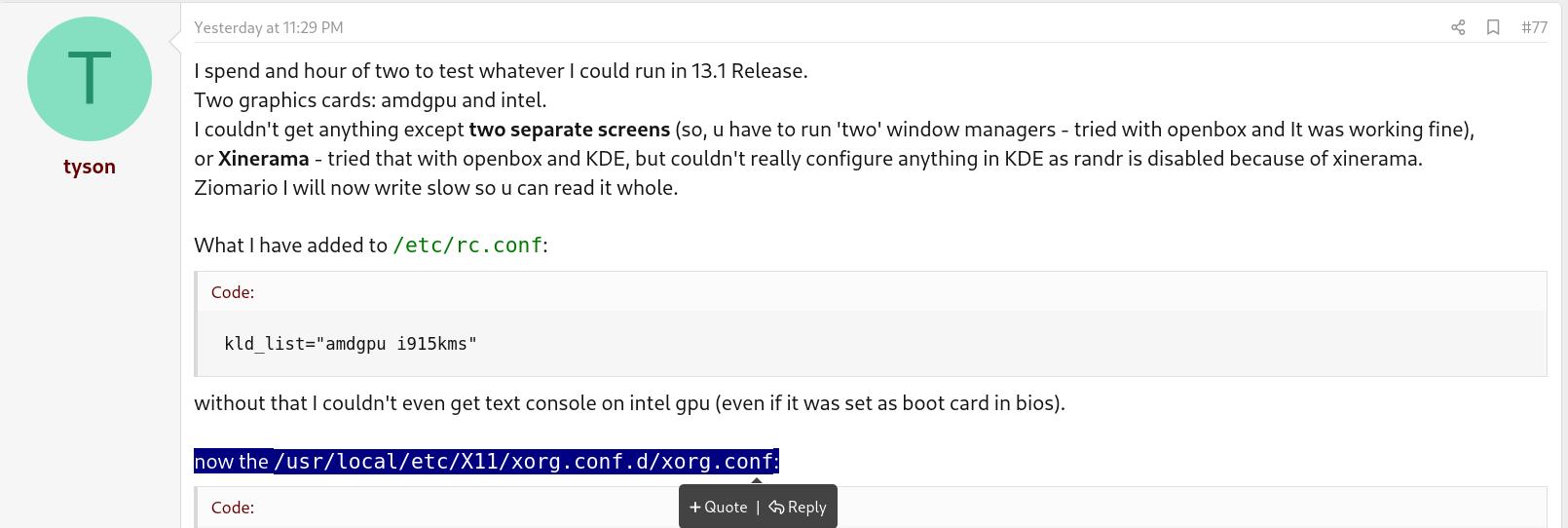The width and height of the screenshot is (1568, 528).
Task: Open tyson's round green avatar
Action: [x=90, y=79]
